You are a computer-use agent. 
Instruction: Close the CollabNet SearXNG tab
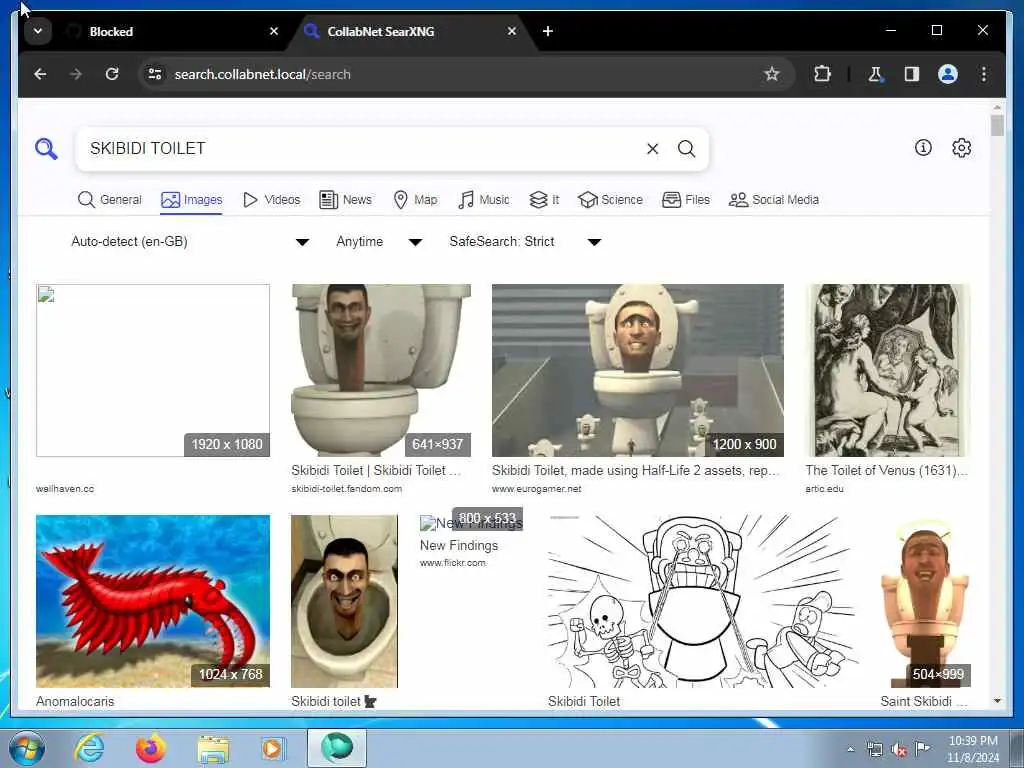coord(512,31)
